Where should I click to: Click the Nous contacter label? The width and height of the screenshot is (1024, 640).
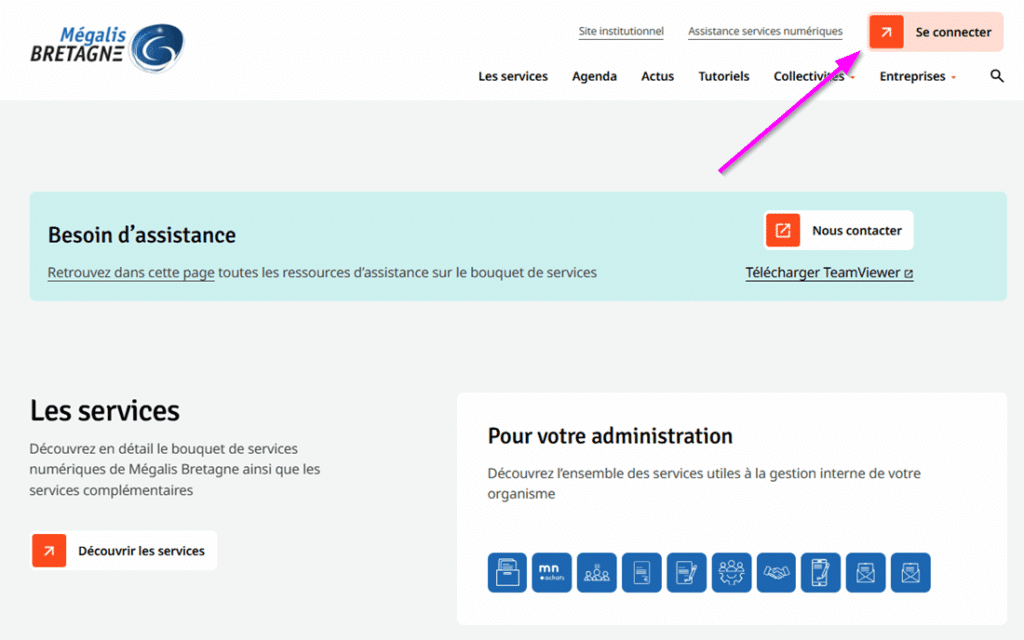[x=857, y=231]
